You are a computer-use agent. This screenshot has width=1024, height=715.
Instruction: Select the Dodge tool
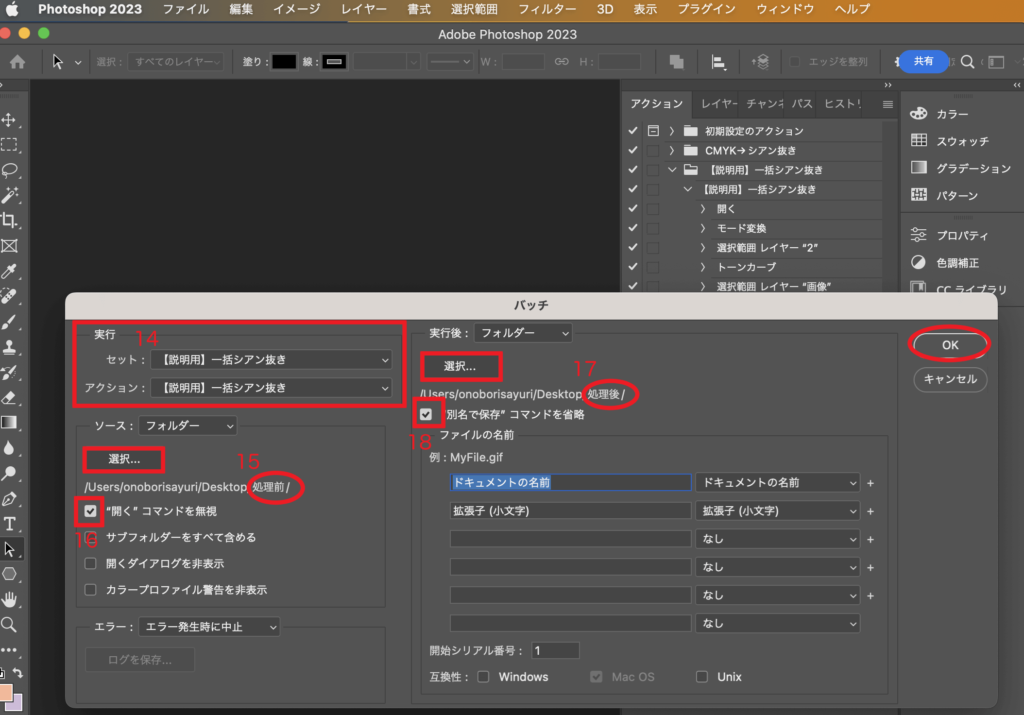coord(9,473)
